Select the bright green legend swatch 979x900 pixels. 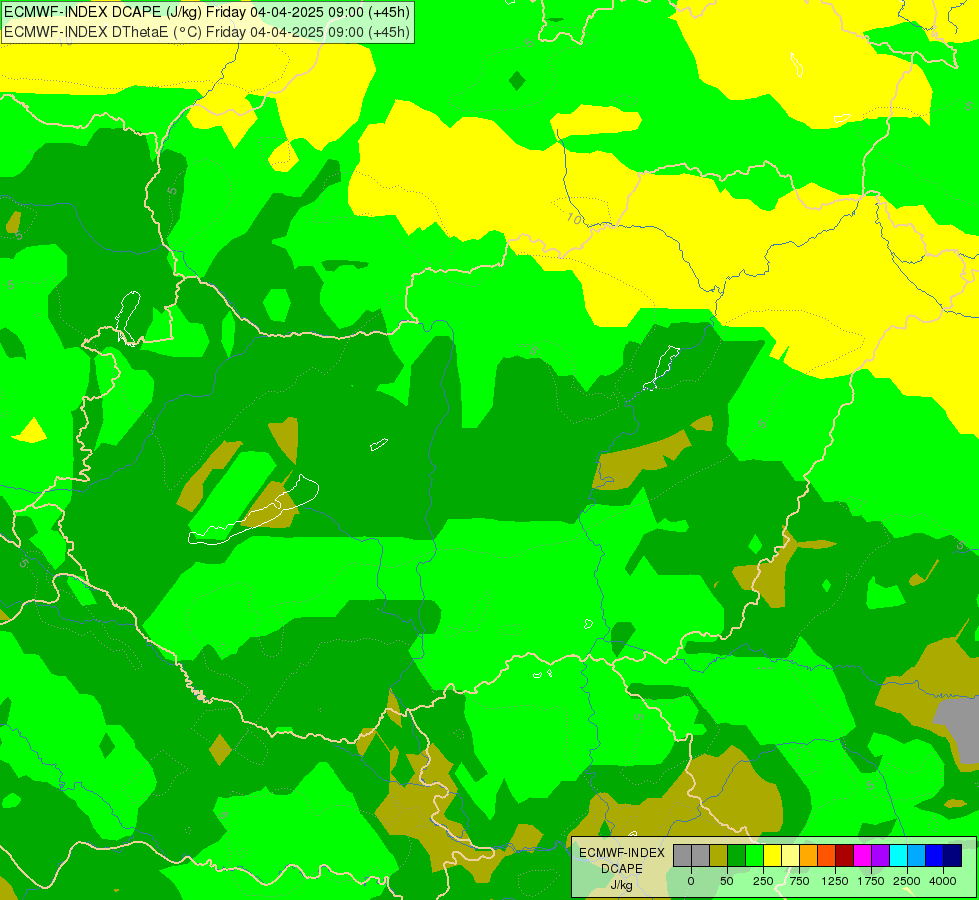pos(755,855)
